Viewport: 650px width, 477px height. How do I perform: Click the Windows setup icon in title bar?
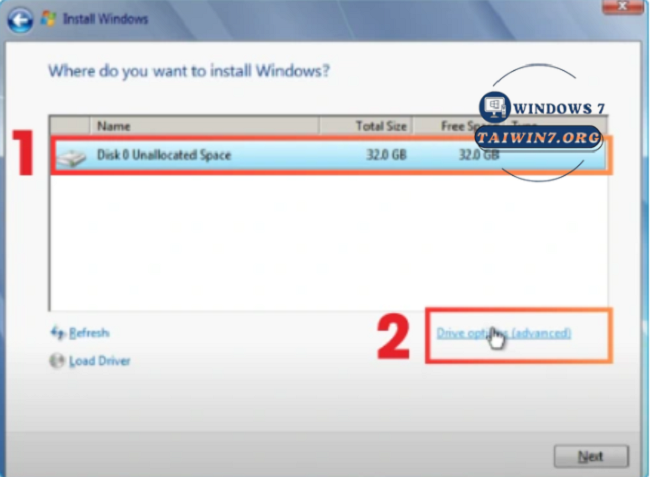(x=48, y=19)
